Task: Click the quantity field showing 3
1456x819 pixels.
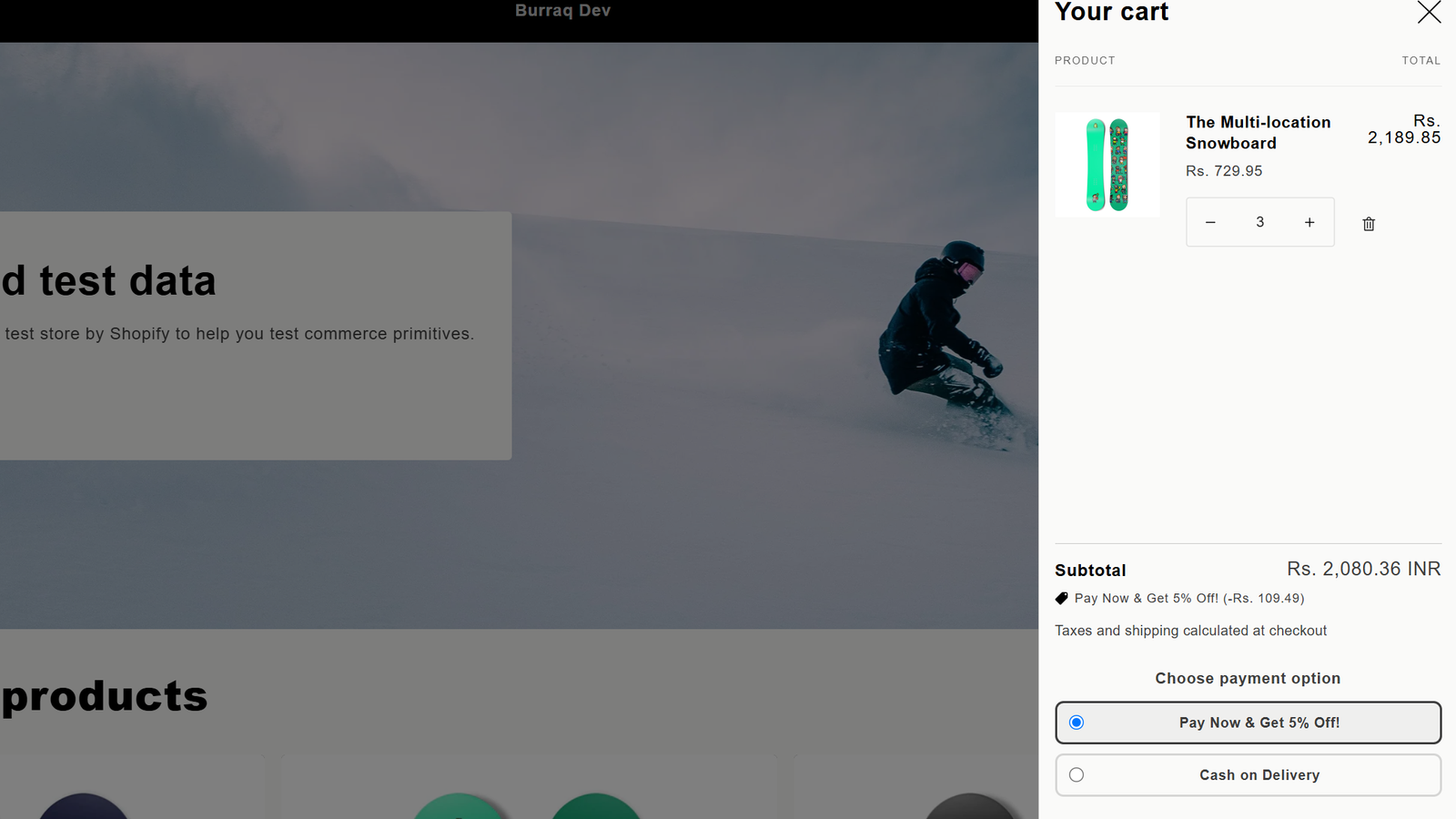Action: [1260, 222]
